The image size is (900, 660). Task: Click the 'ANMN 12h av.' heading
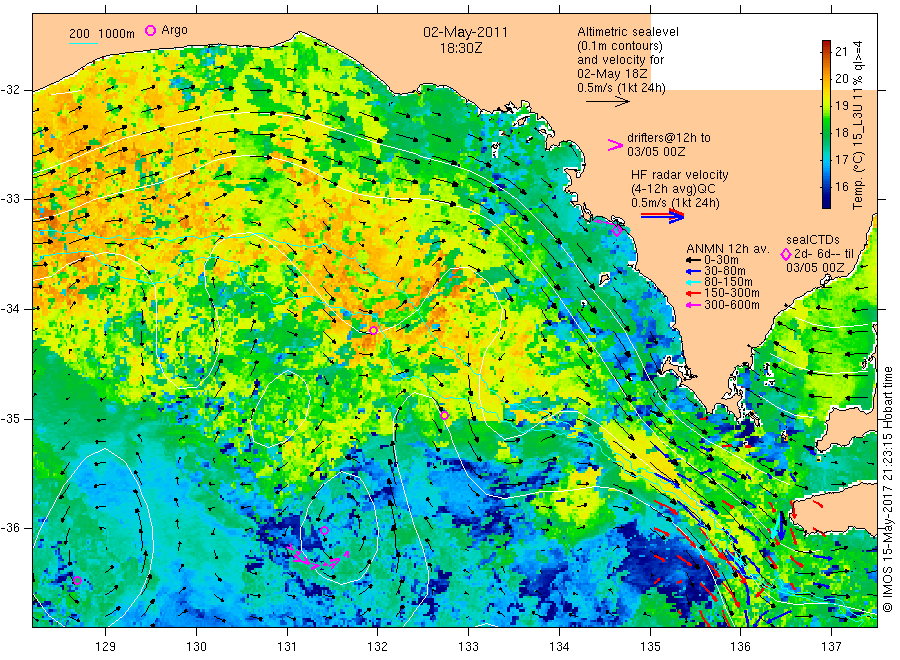pos(728,249)
